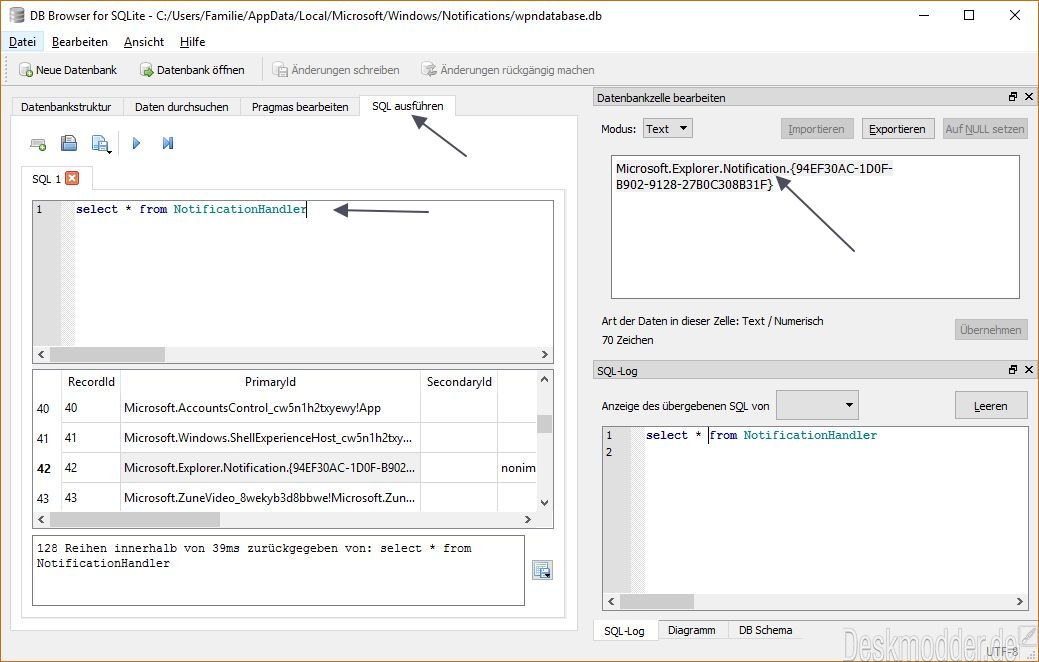Viewport: 1039px width, 662px height.
Task: Click Neue Datenbank in the toolbar
Action: pyautogui.click(x=68, y=70)
